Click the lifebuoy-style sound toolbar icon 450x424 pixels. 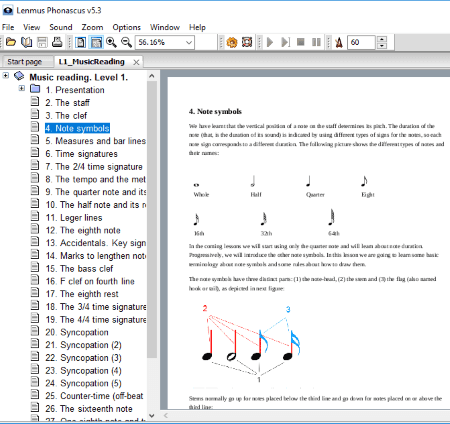[247, 42]
